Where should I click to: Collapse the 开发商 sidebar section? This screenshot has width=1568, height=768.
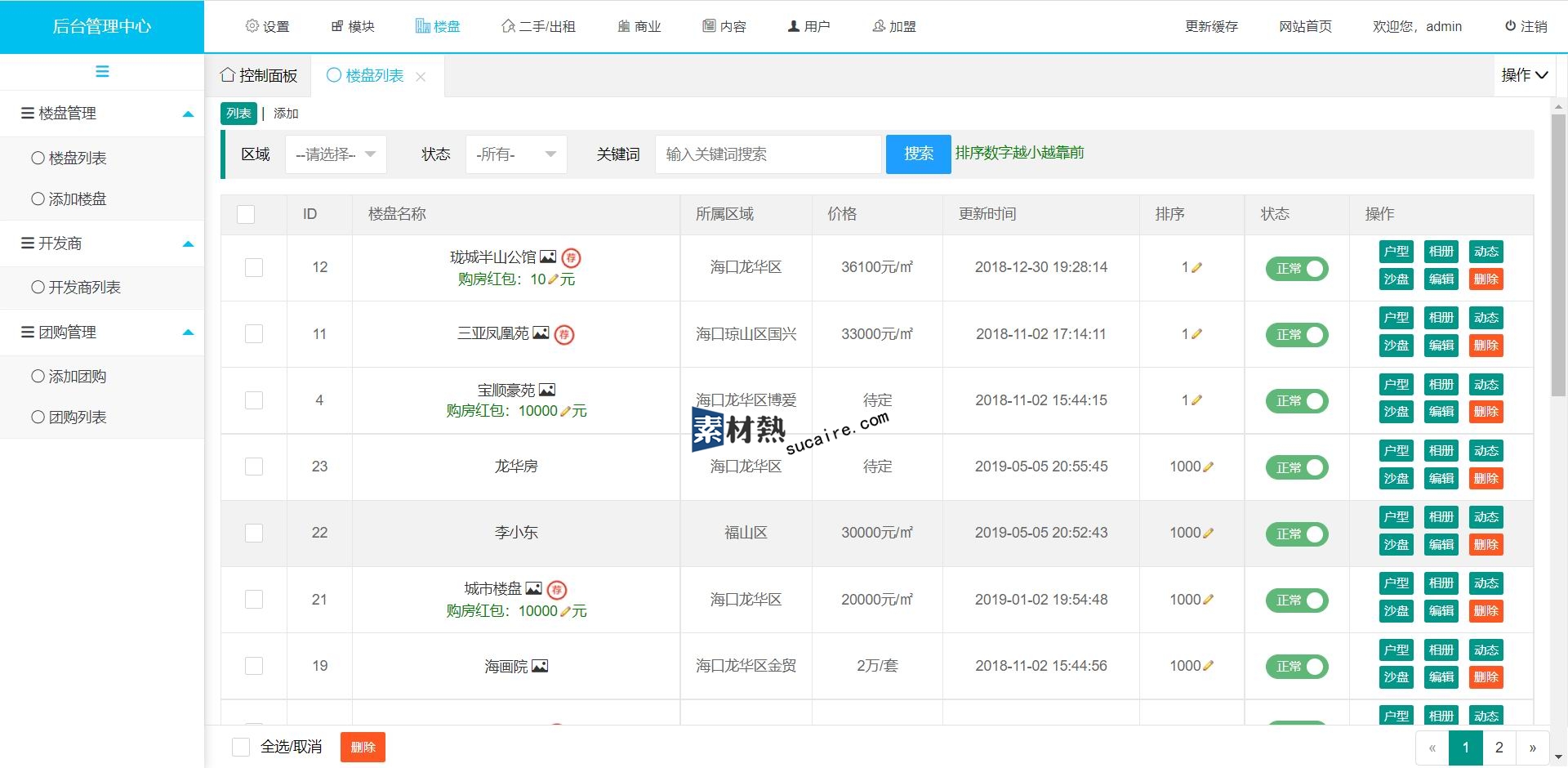pos(102,243)
